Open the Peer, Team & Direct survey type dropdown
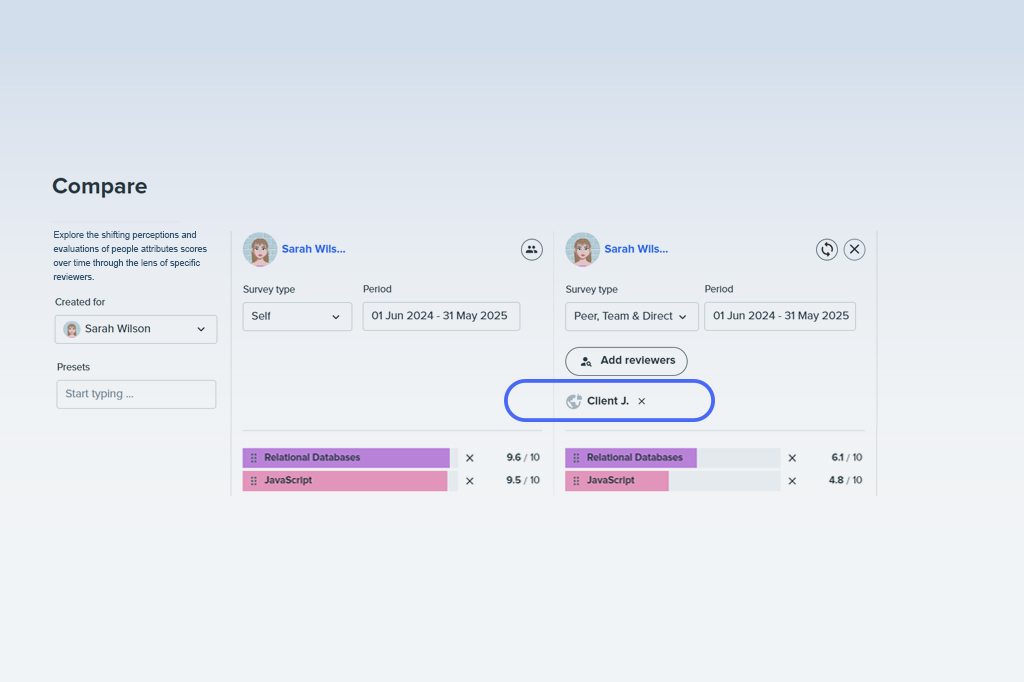 631,316
